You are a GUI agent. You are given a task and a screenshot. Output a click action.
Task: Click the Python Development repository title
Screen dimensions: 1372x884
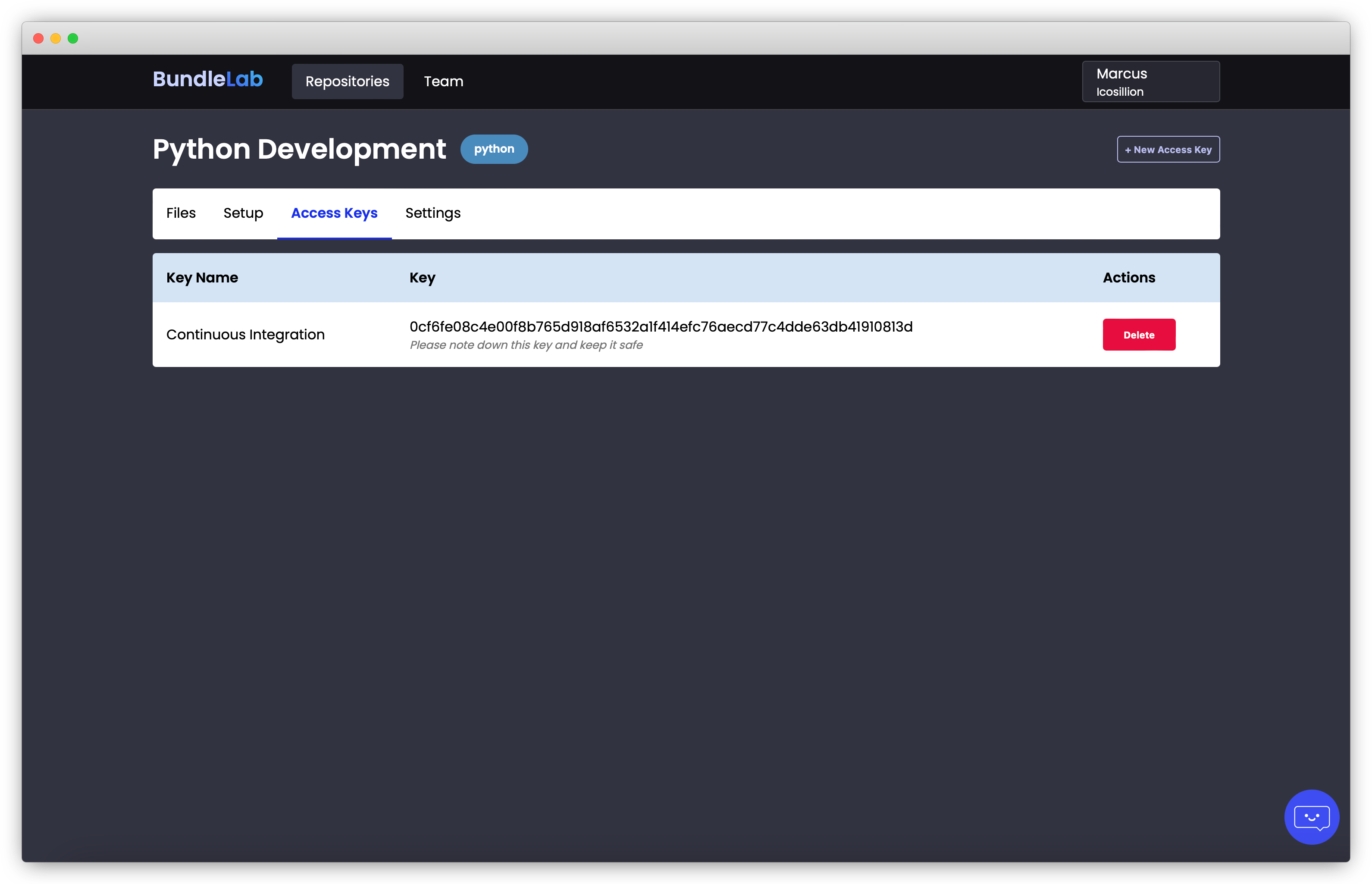pyautogui.click(x=299, y=149)
